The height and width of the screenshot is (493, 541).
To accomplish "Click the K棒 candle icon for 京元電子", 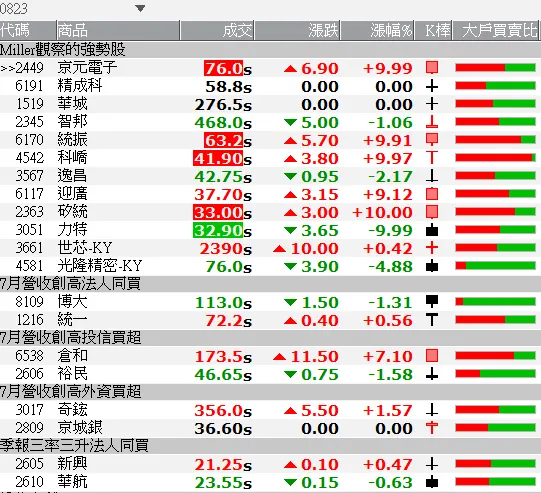I will [x=432, y=68].
